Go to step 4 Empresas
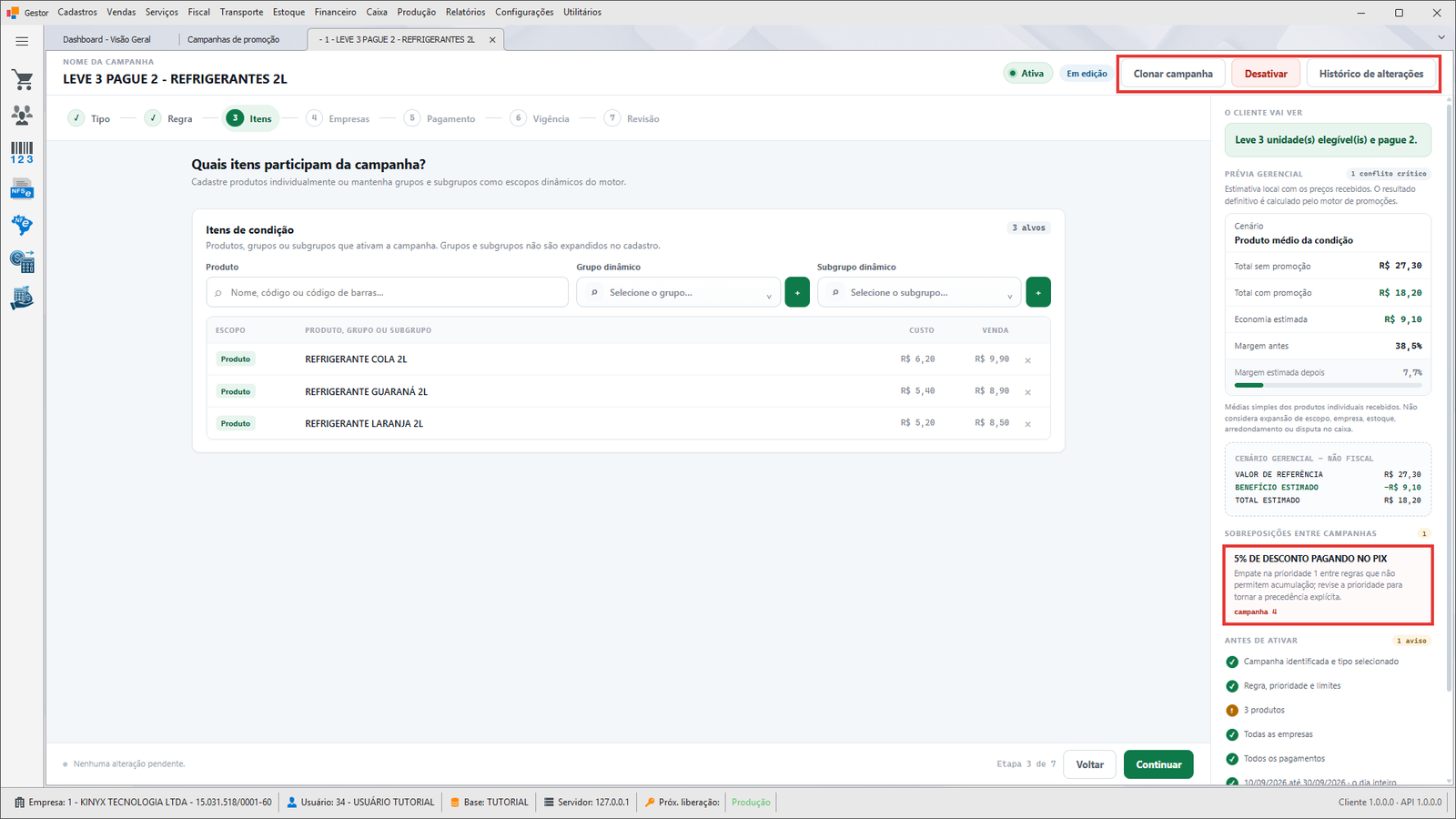The image size is (1456, 819). 339,118
